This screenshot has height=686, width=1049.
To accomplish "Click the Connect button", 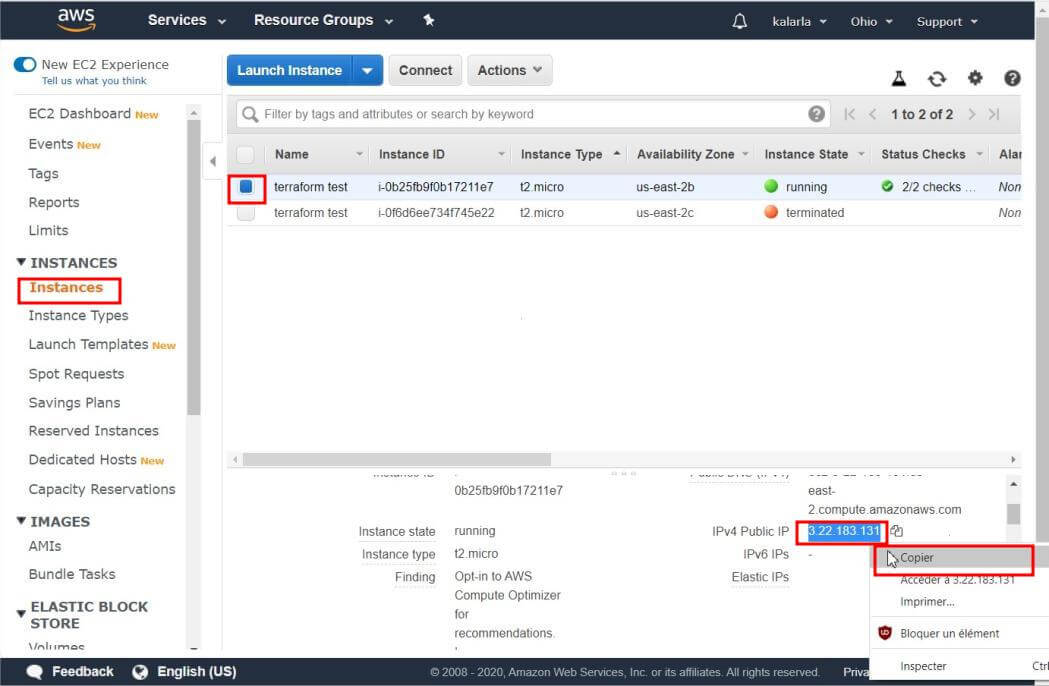I will [425, 71].
